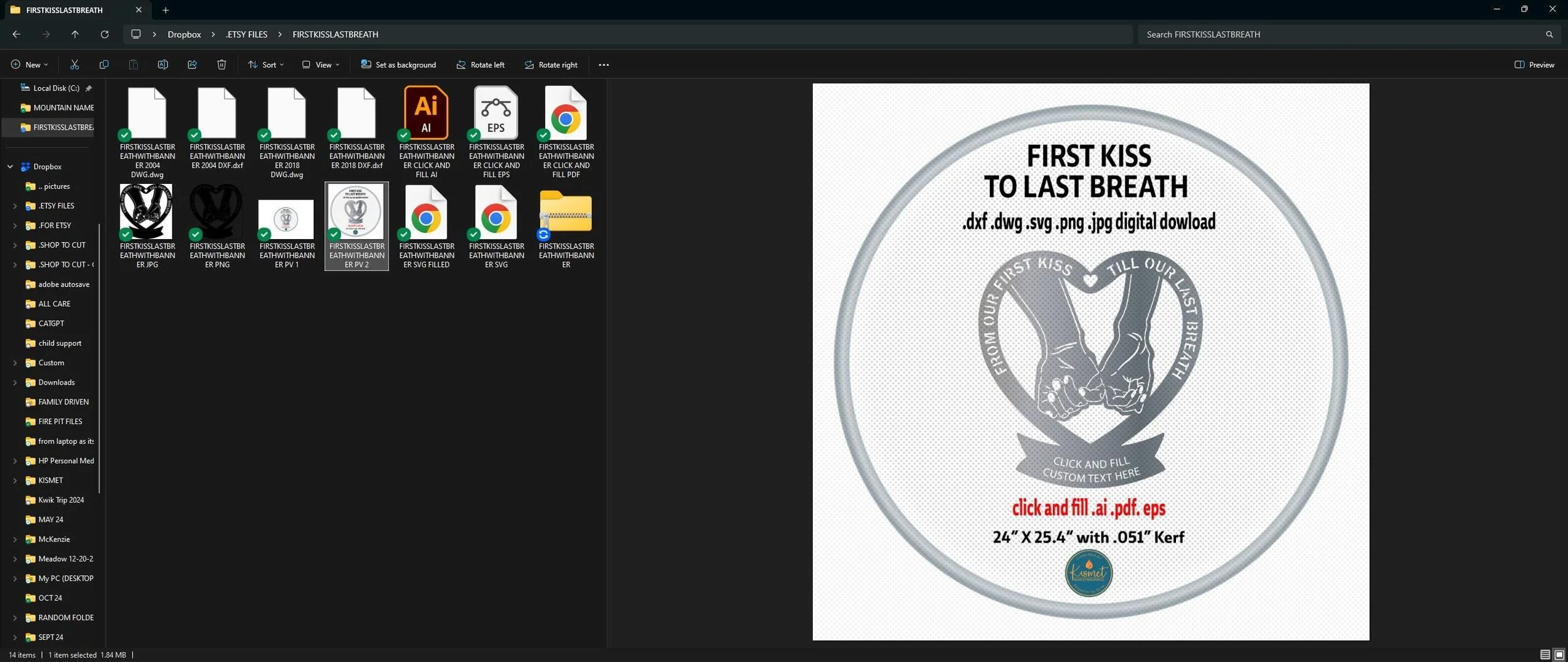Expand the .ETSY FILES tree folder
Screen dimensions: 1568x662
pyautogui.click(x=15, y=206)
